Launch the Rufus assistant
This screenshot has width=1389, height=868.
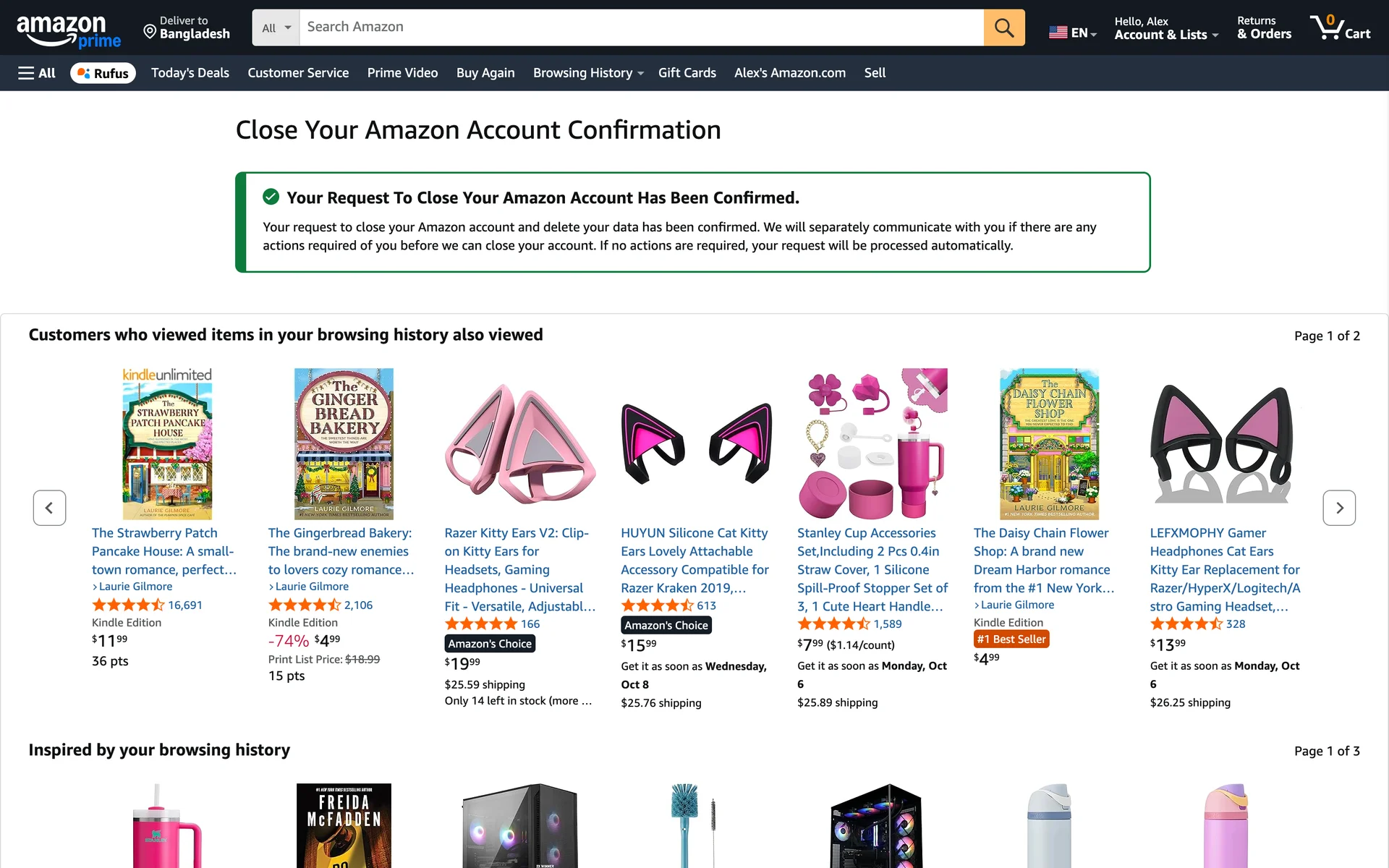click(x=103, y=73)
